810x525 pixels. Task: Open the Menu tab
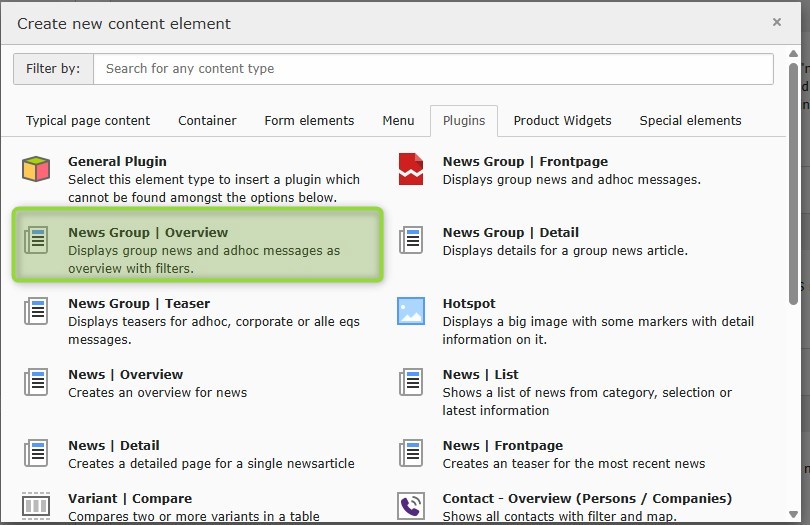tap(398, 121)
